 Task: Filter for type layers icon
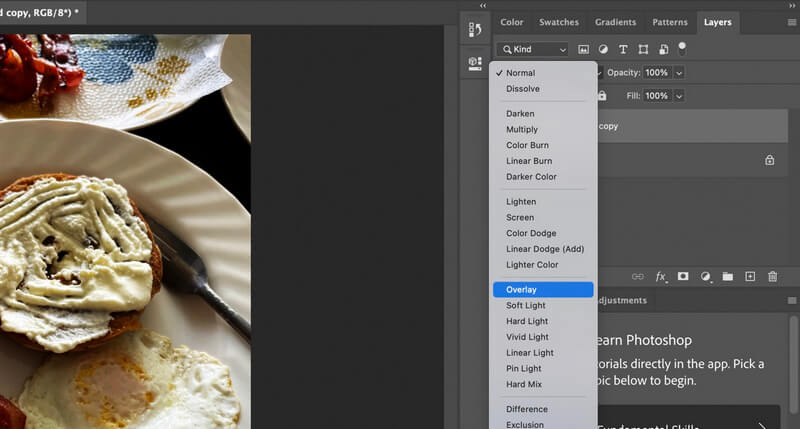coord(623,49)
